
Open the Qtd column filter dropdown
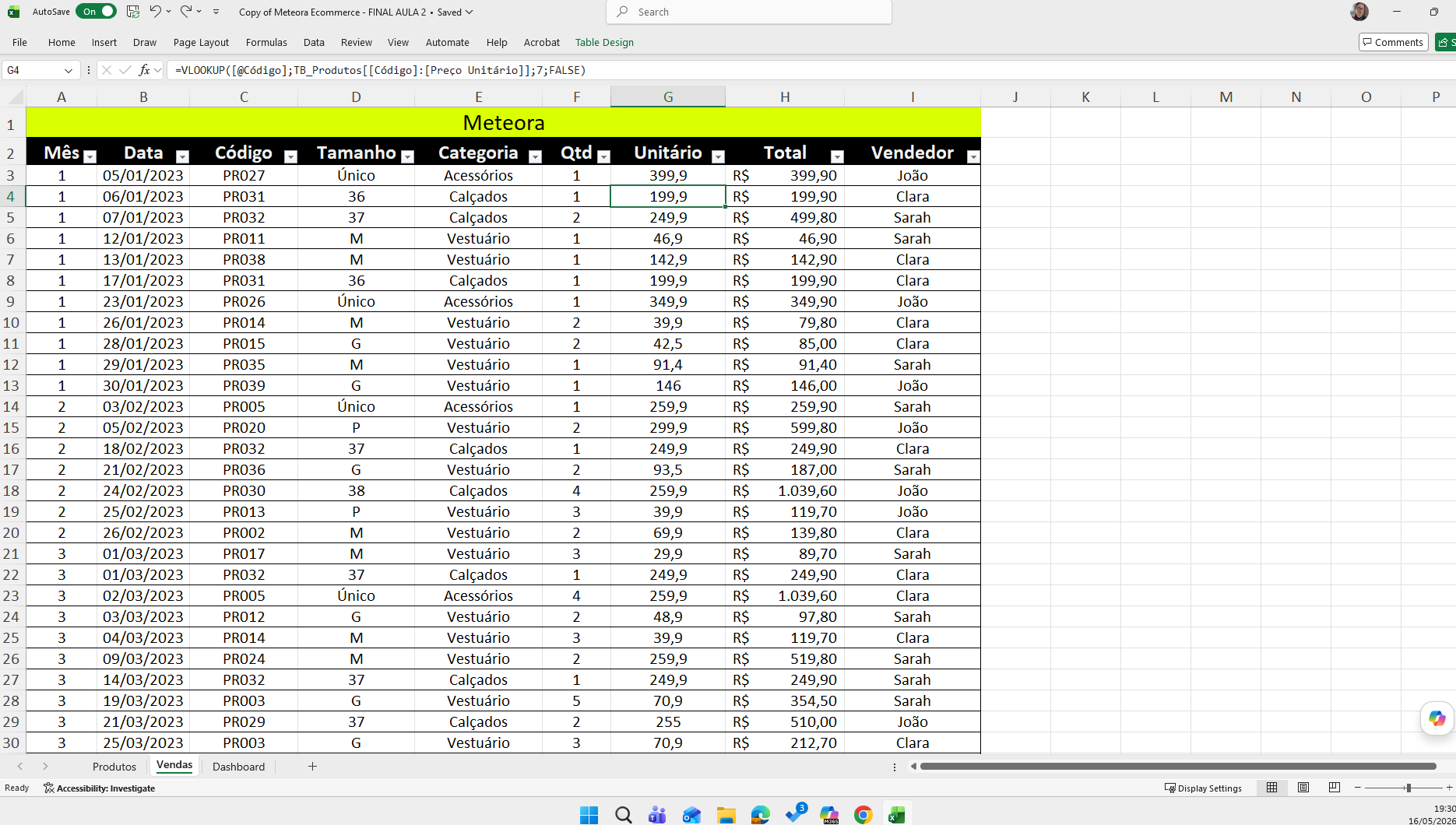[x=603, y=156]
